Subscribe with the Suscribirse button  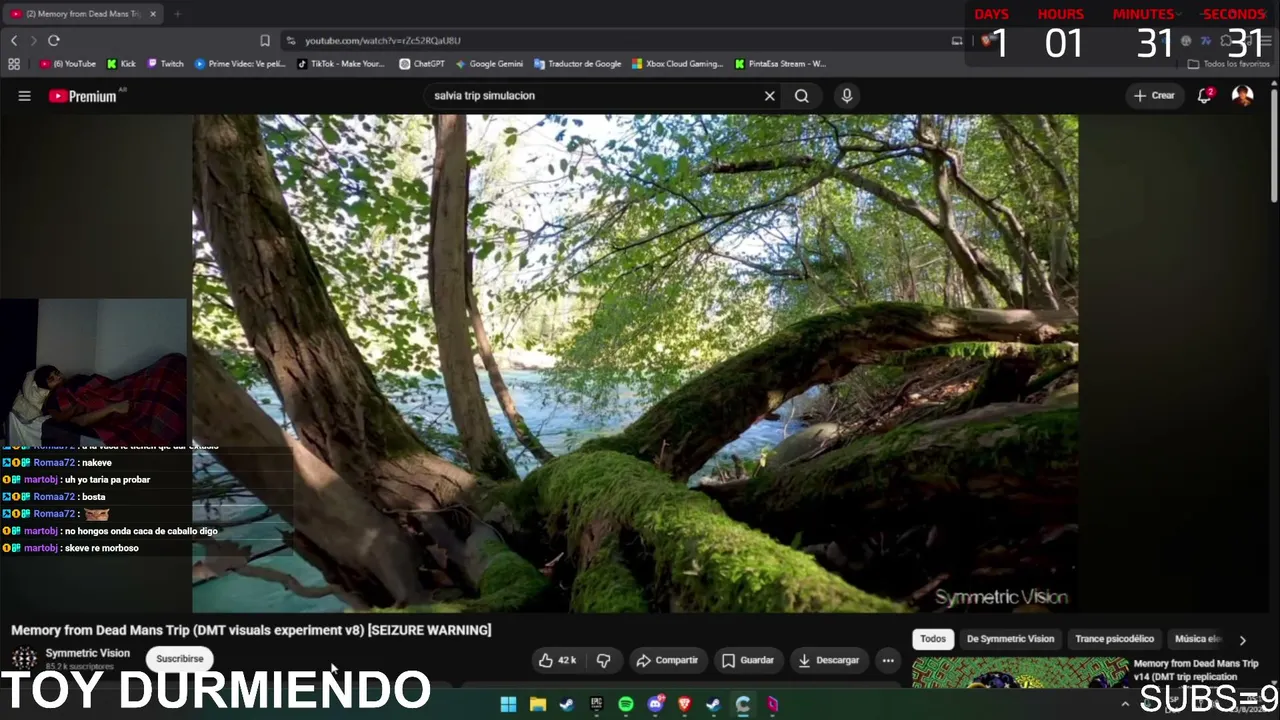point(180,659)
